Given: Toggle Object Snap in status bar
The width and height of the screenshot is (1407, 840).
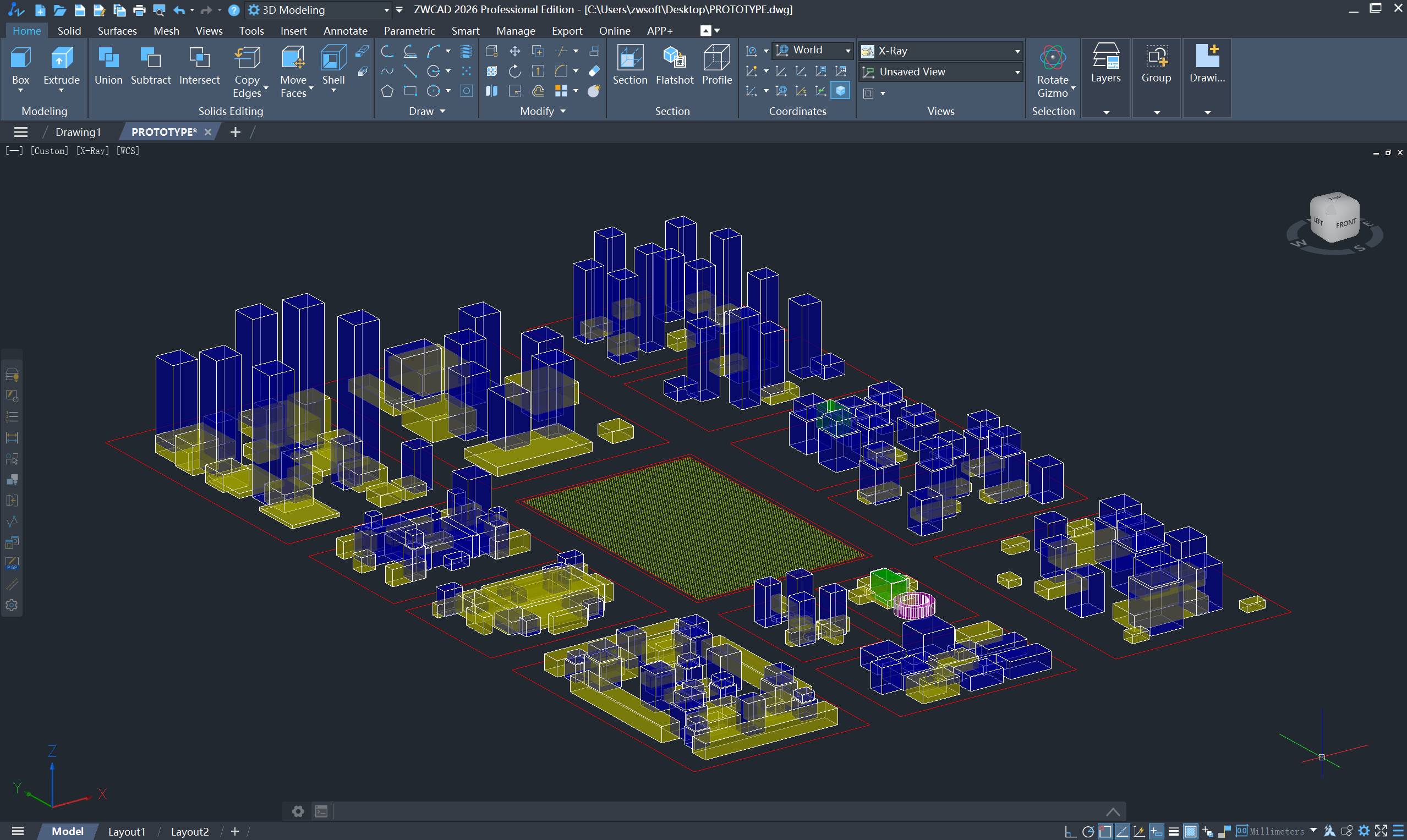Looking at the screenshot, I should click(x=1105, y=831).
